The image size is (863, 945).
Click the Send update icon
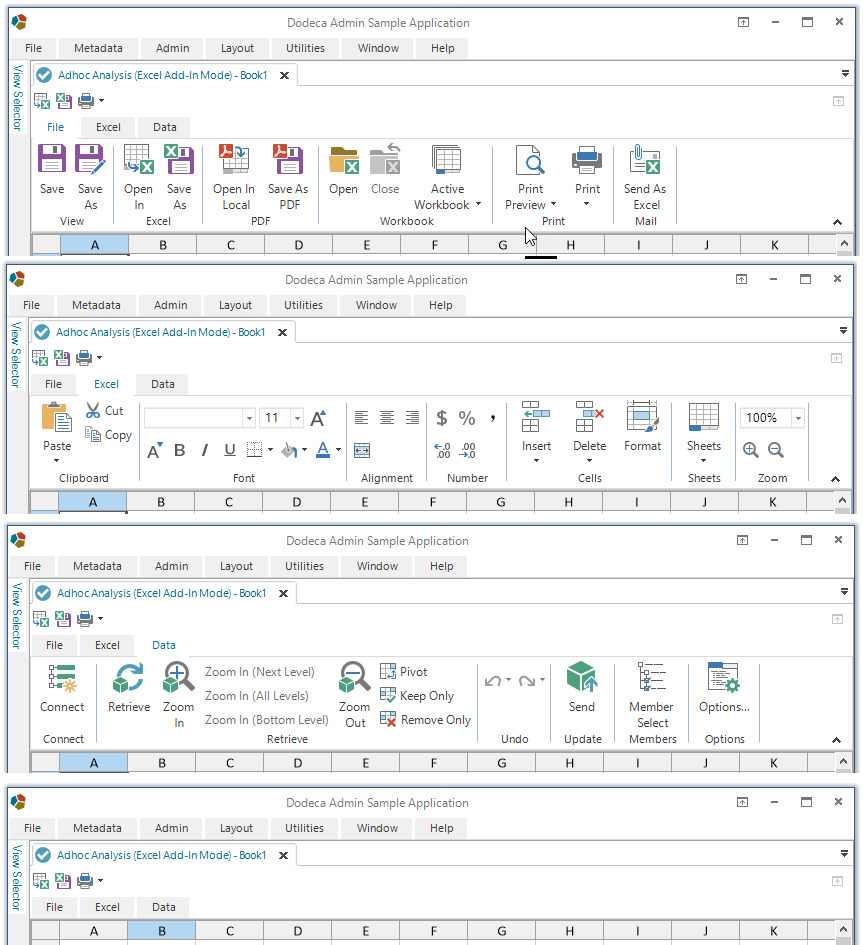[x=582, y=677]
